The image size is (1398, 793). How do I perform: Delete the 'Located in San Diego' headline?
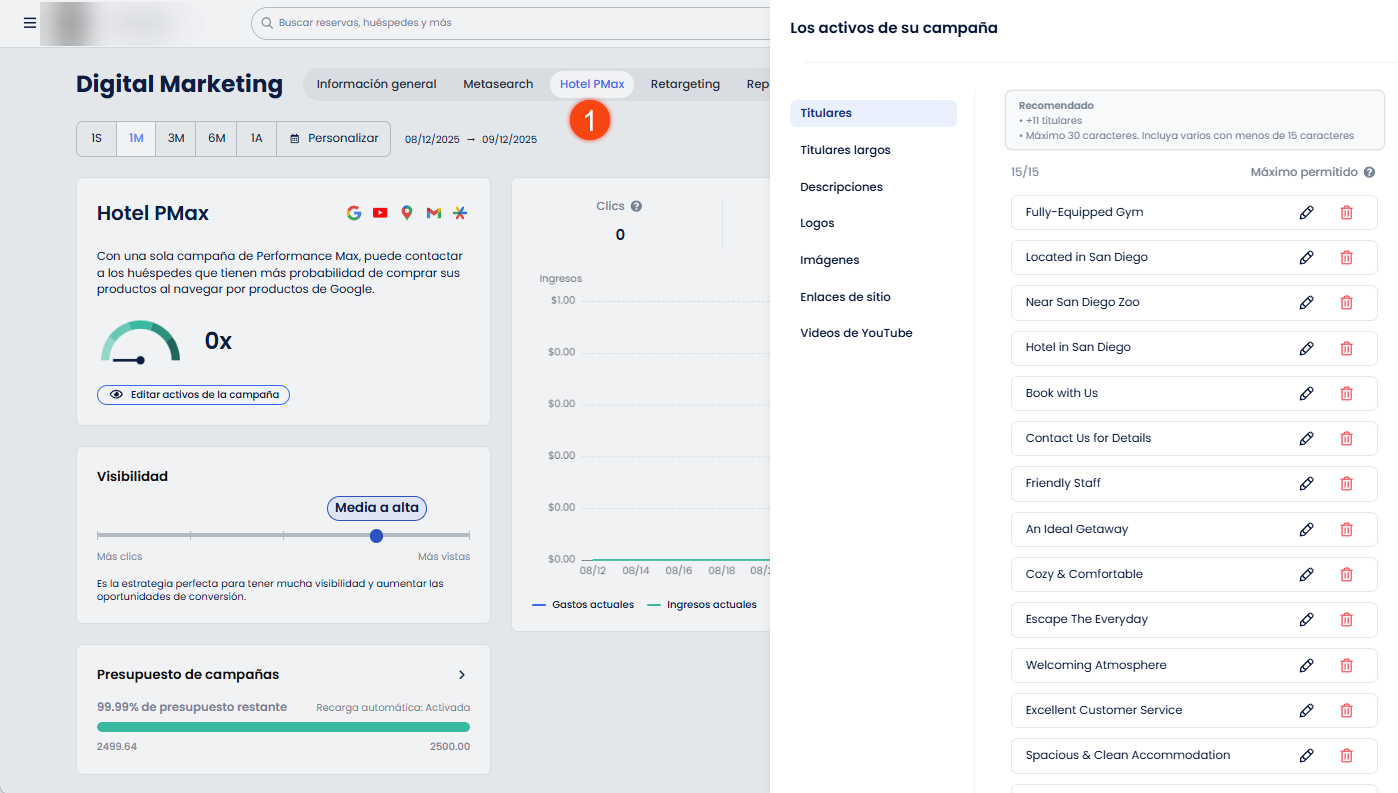pos(1346,257)
